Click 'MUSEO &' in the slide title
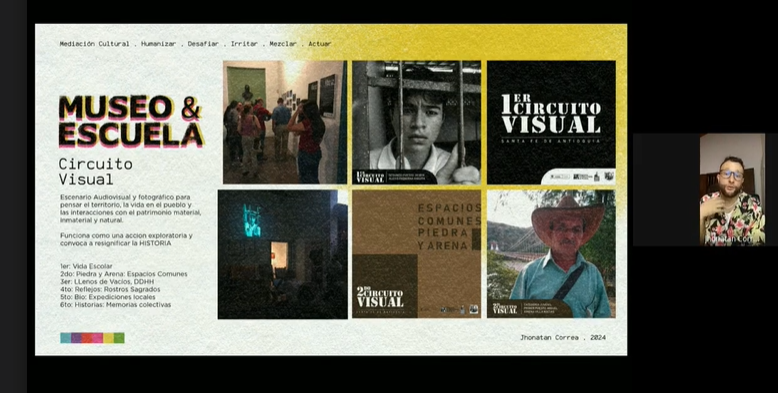This screenshot has width=778, height=393. (130, 108)
